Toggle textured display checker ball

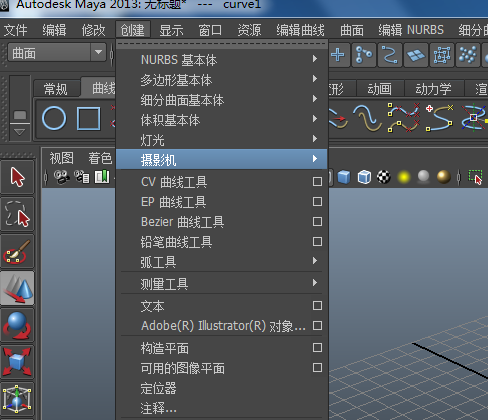pos(384,177)
